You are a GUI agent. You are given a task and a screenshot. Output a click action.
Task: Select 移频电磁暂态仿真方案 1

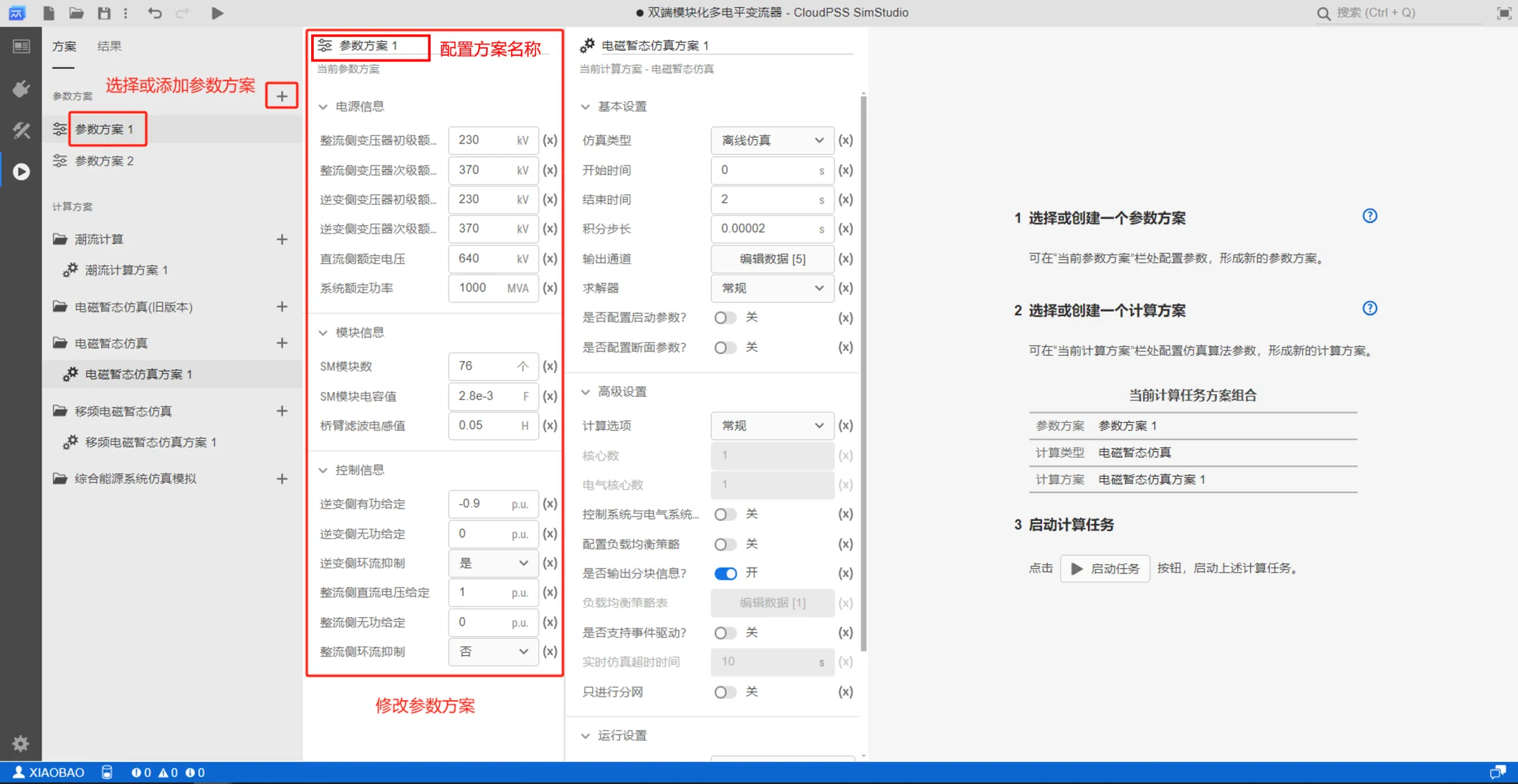click(x=172, y=442)
